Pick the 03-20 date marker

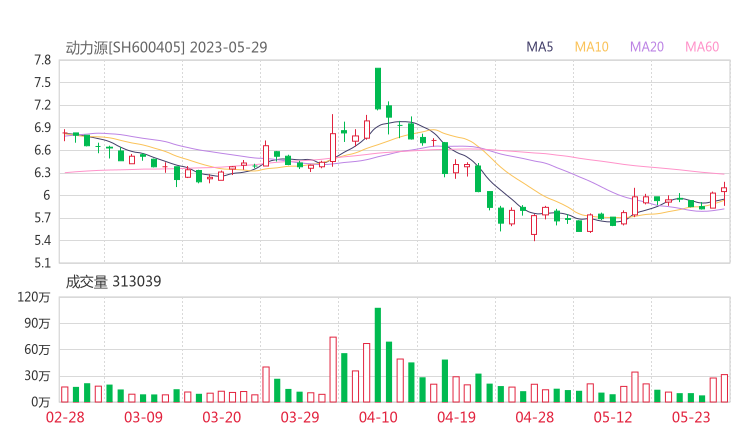(221, 418)
